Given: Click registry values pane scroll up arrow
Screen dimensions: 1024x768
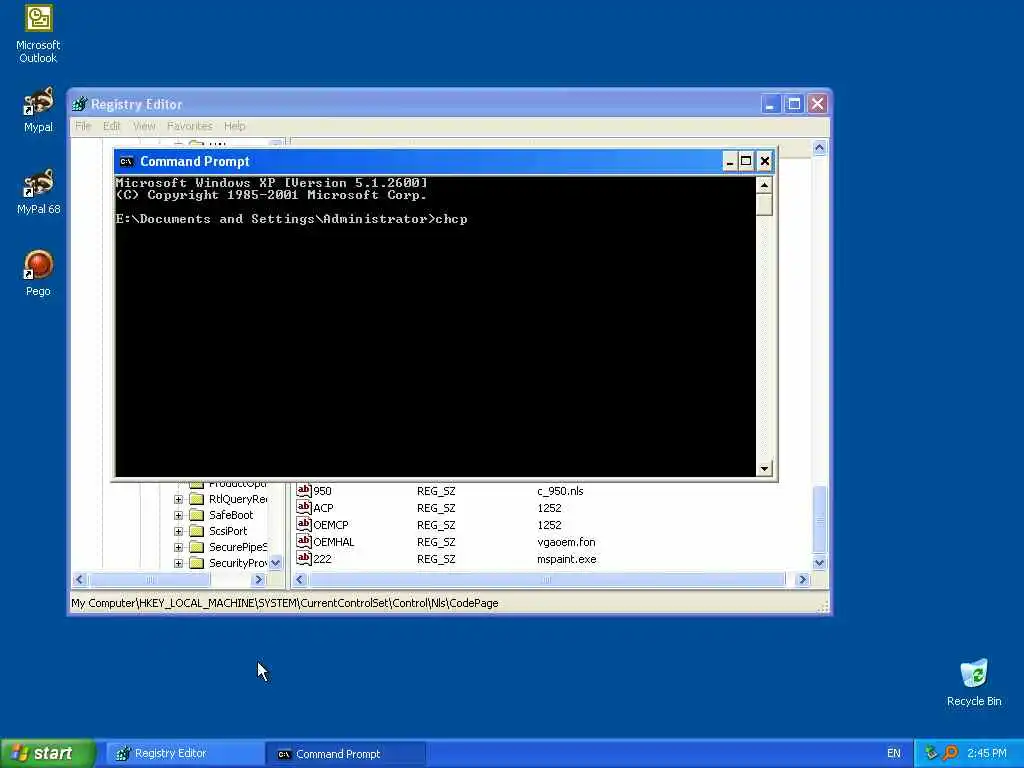Looking at the screenshot, I should 820,148.
